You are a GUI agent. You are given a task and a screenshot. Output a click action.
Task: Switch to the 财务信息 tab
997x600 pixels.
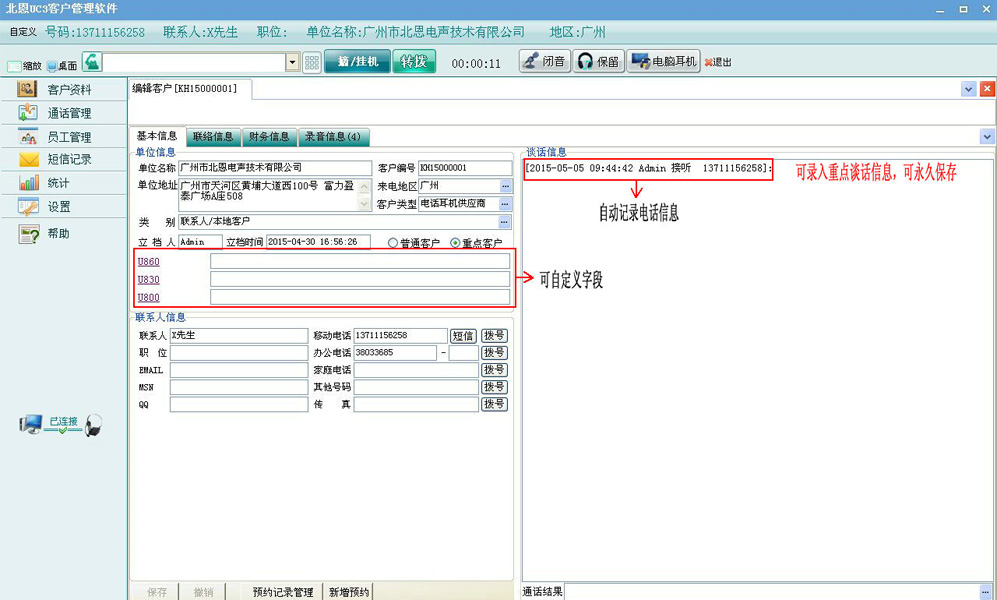pos(269,137)
